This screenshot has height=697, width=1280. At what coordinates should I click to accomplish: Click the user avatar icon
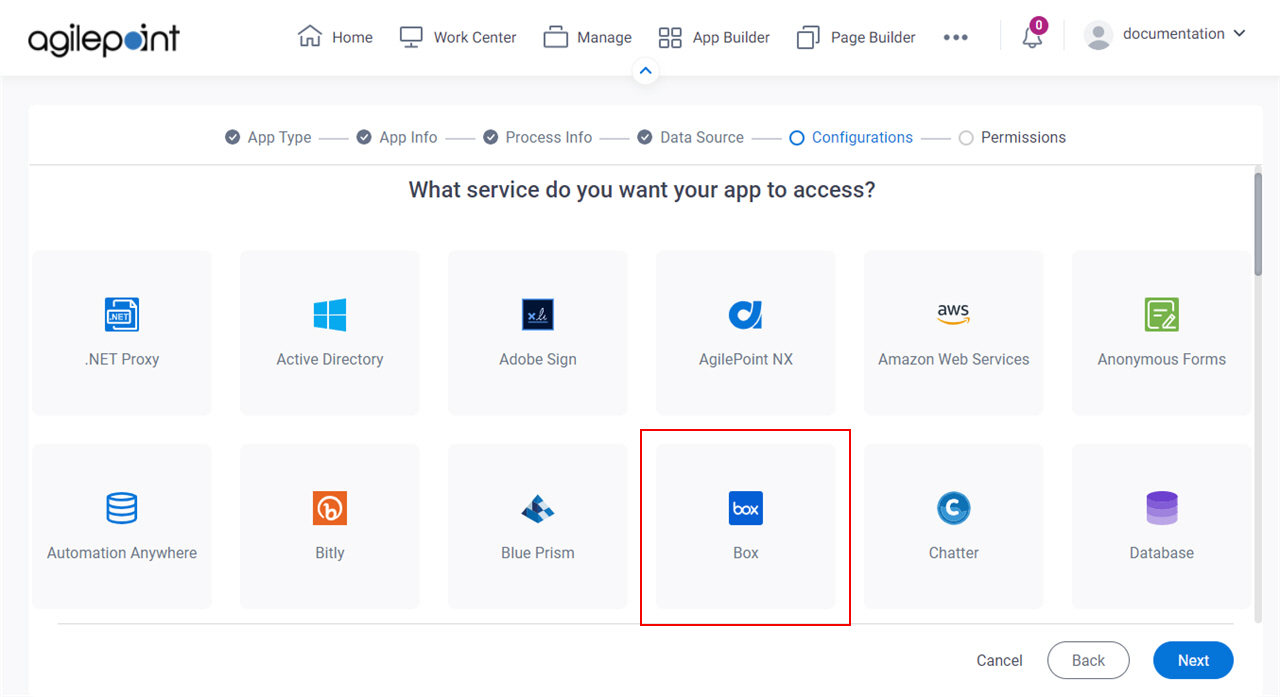point(1098,36)
